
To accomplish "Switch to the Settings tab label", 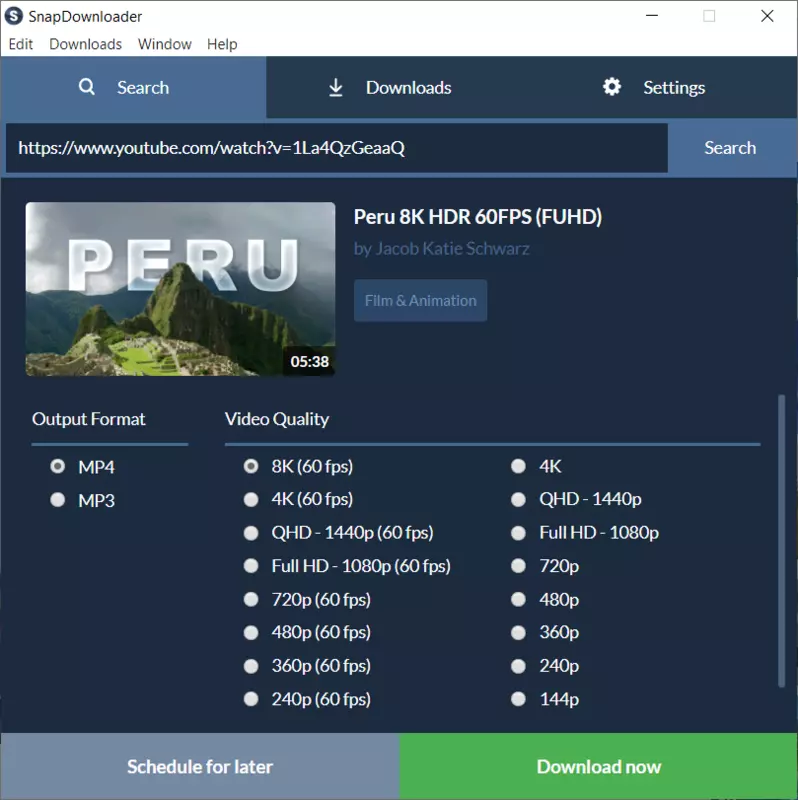I will (x=674, y=87).
